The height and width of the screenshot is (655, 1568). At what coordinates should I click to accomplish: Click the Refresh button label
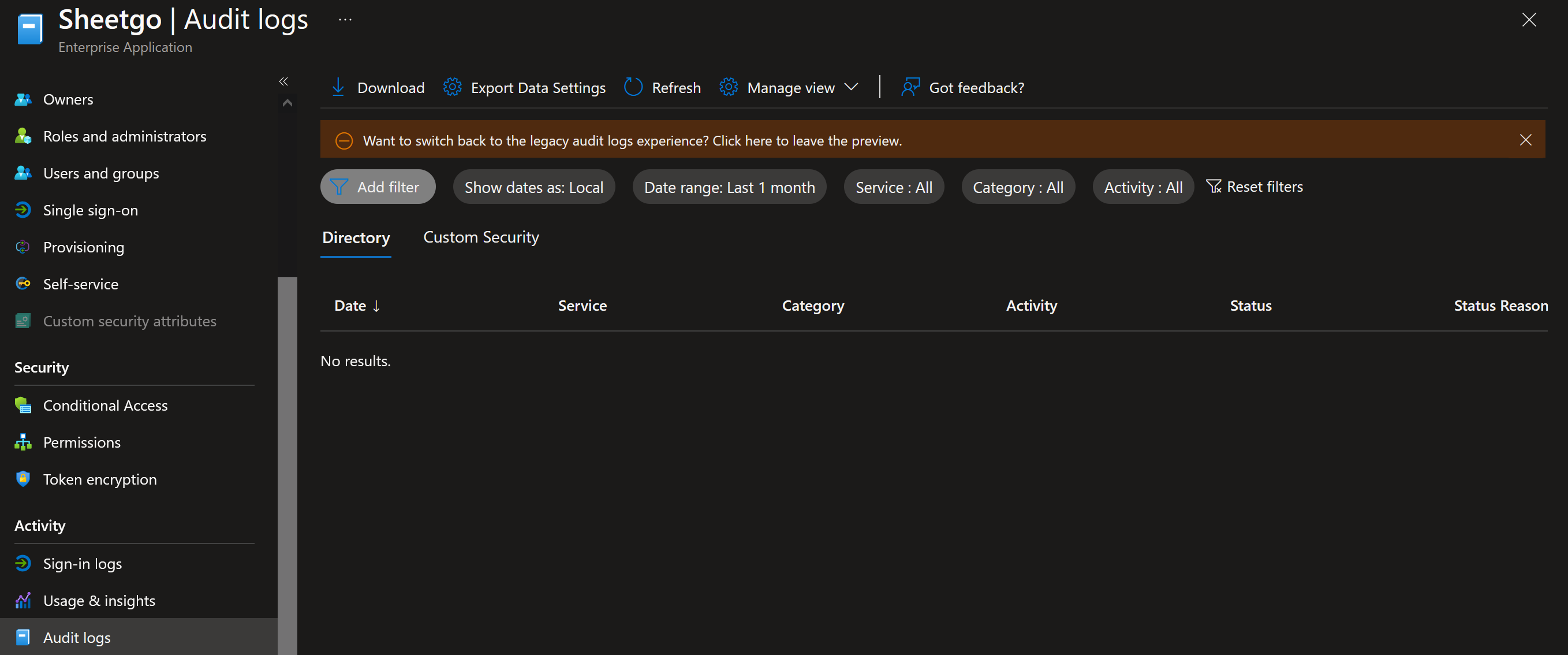coord(676,88)
